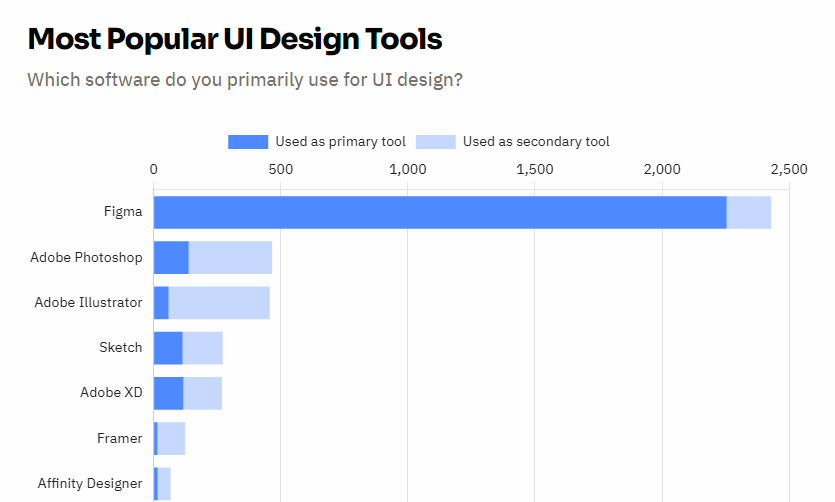Click the Figma secondary tool bar segment
This screenshot has height=502, width=835.
(749, 212)
